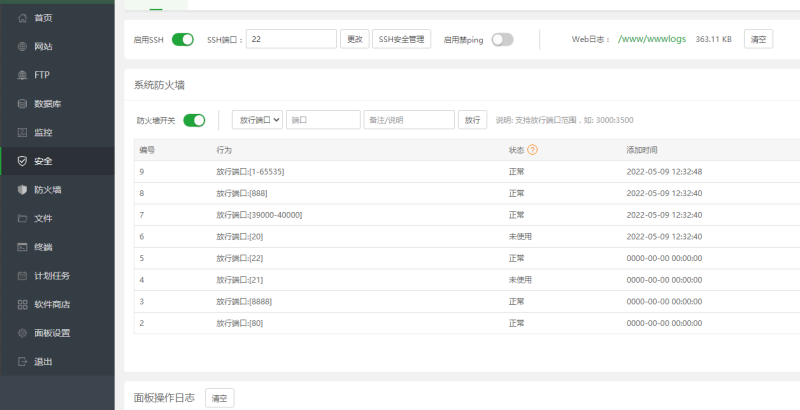
Task: Select the row 放行端口:[22]
Action: [x=467, y=259]
